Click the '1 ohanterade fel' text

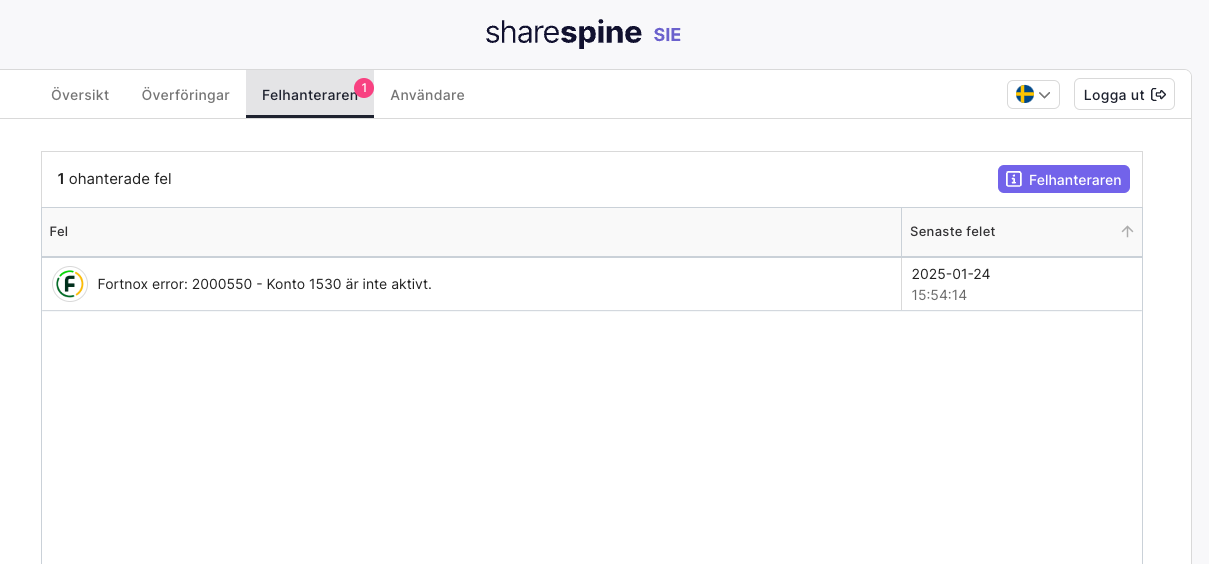tap(114, 179)
